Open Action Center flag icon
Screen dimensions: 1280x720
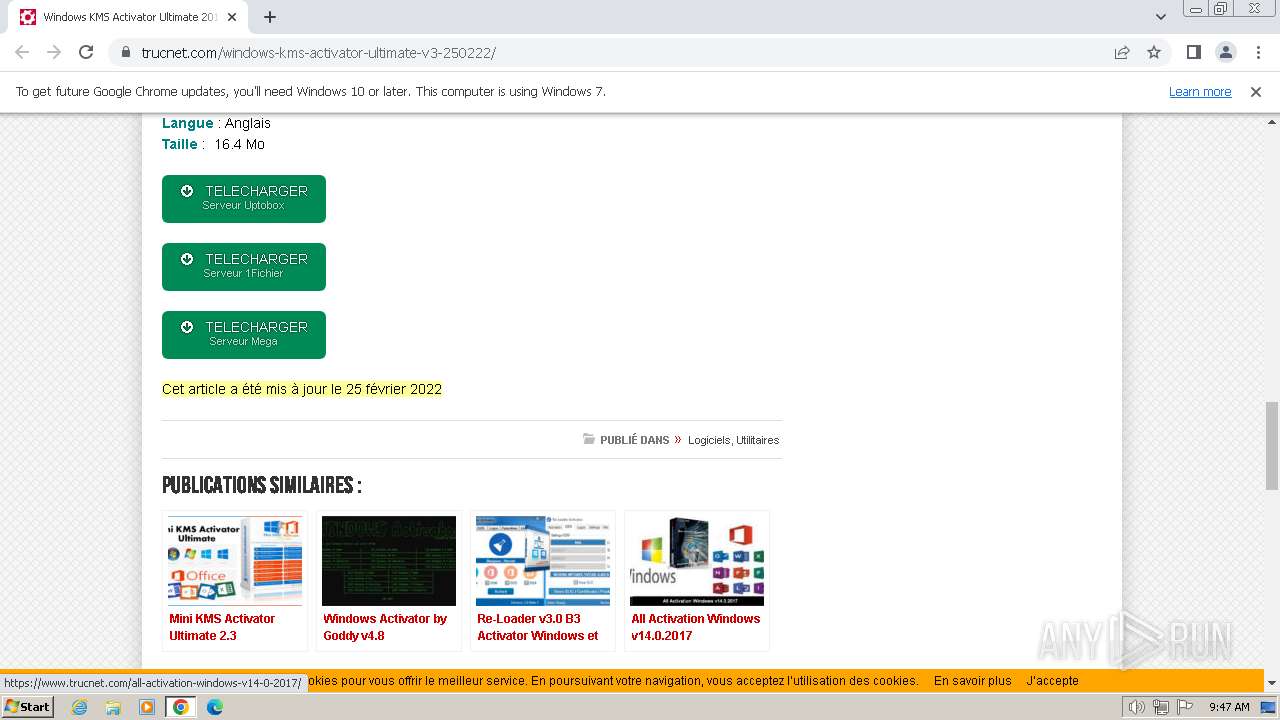click(1185, 707)
